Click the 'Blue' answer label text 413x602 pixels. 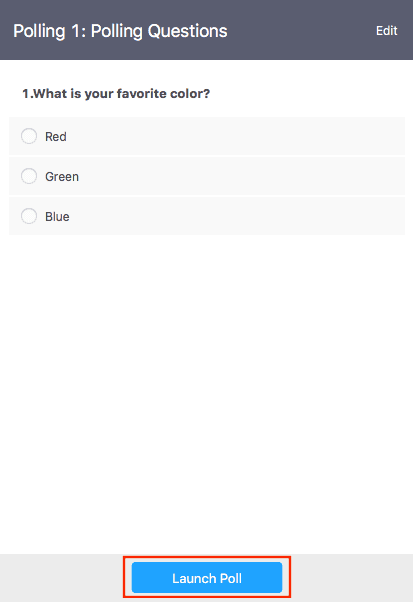coord(57,217)
